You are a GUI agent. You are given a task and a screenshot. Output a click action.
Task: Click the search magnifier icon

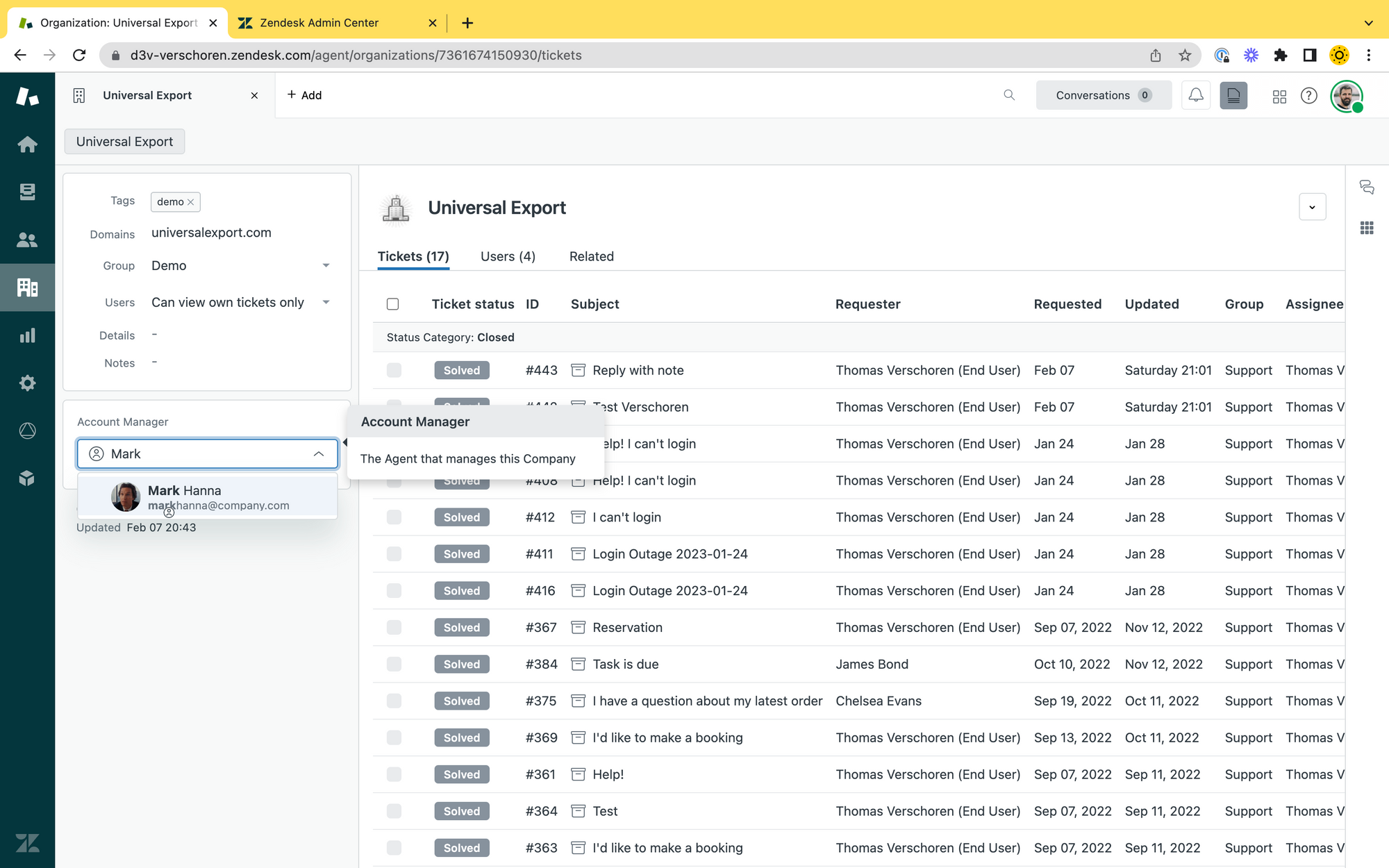pos(1009,95)
